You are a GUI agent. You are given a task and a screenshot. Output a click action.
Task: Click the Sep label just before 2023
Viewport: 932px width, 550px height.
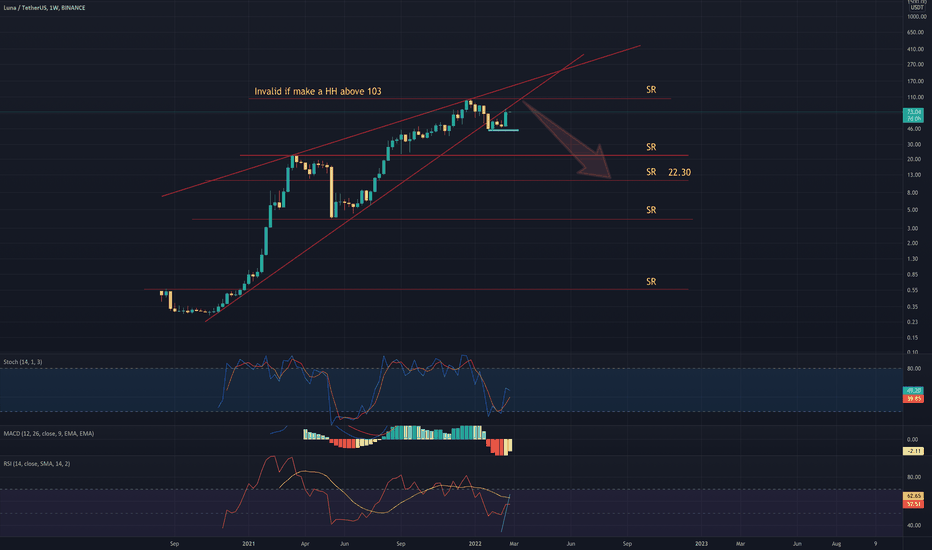[x=627, y=543]
